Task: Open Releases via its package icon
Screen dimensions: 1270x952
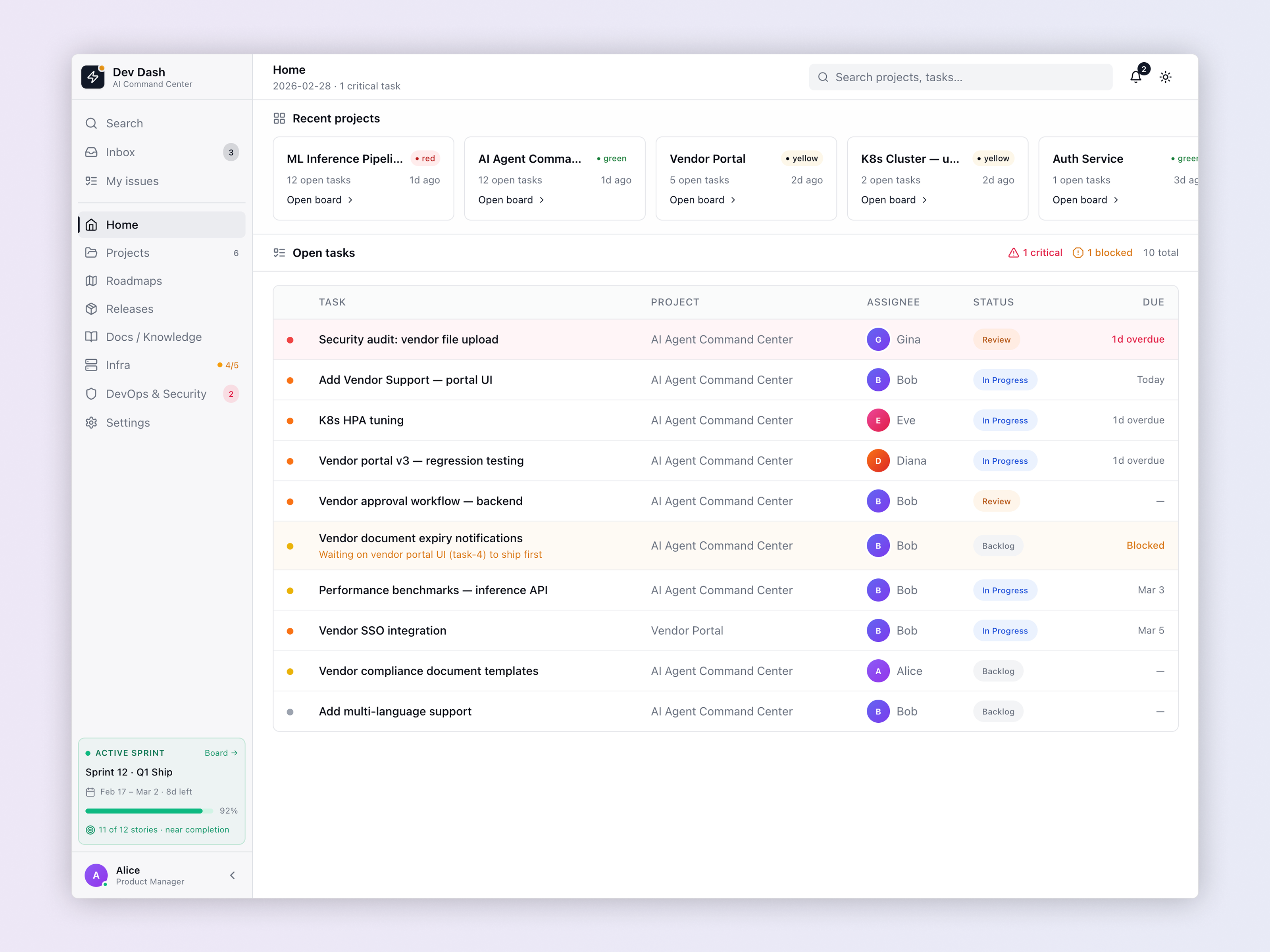Action: [92, 309]
